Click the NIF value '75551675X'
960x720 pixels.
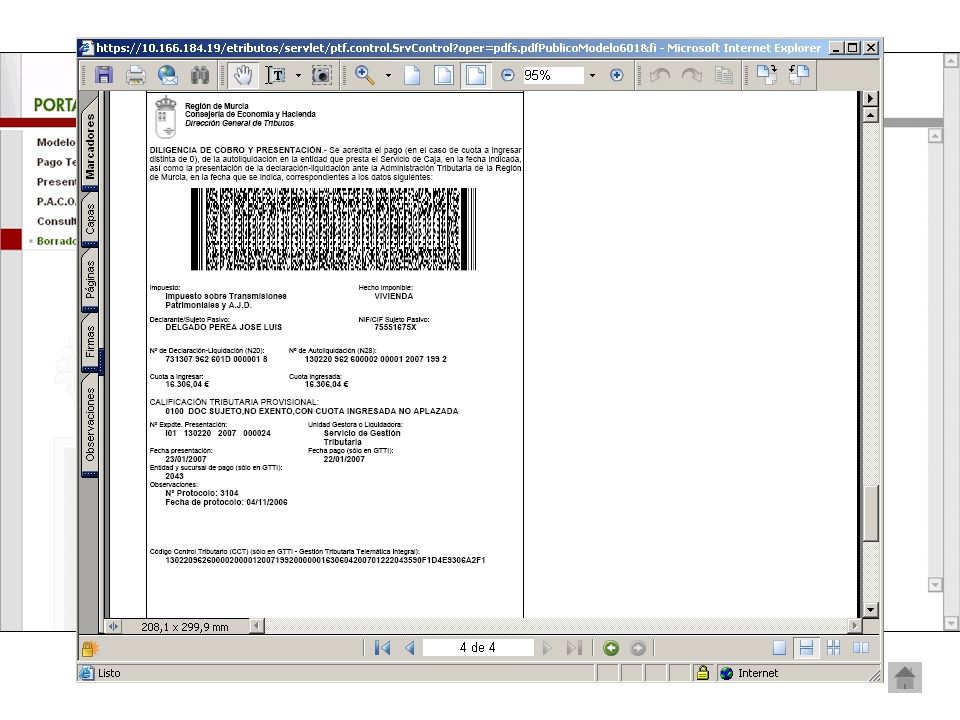click(395, 328)
